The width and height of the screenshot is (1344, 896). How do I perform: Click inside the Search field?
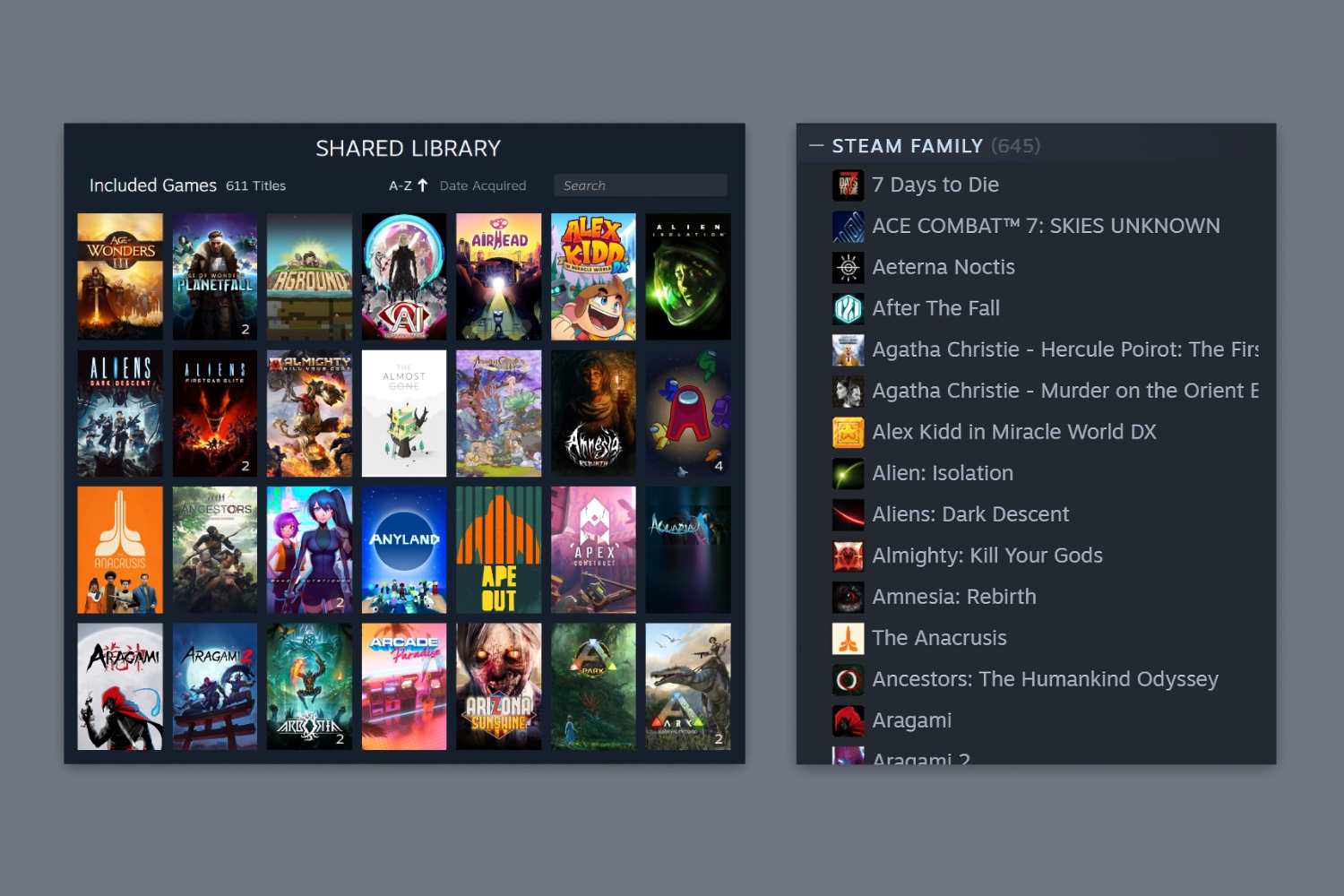pyautogui.click(x=640, y=185)
